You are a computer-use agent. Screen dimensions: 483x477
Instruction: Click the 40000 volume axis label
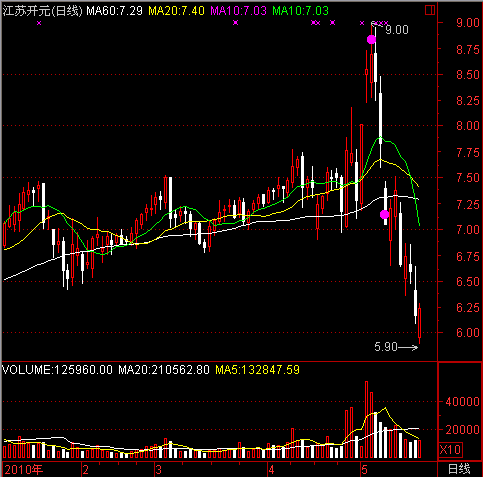coord(463,402)
